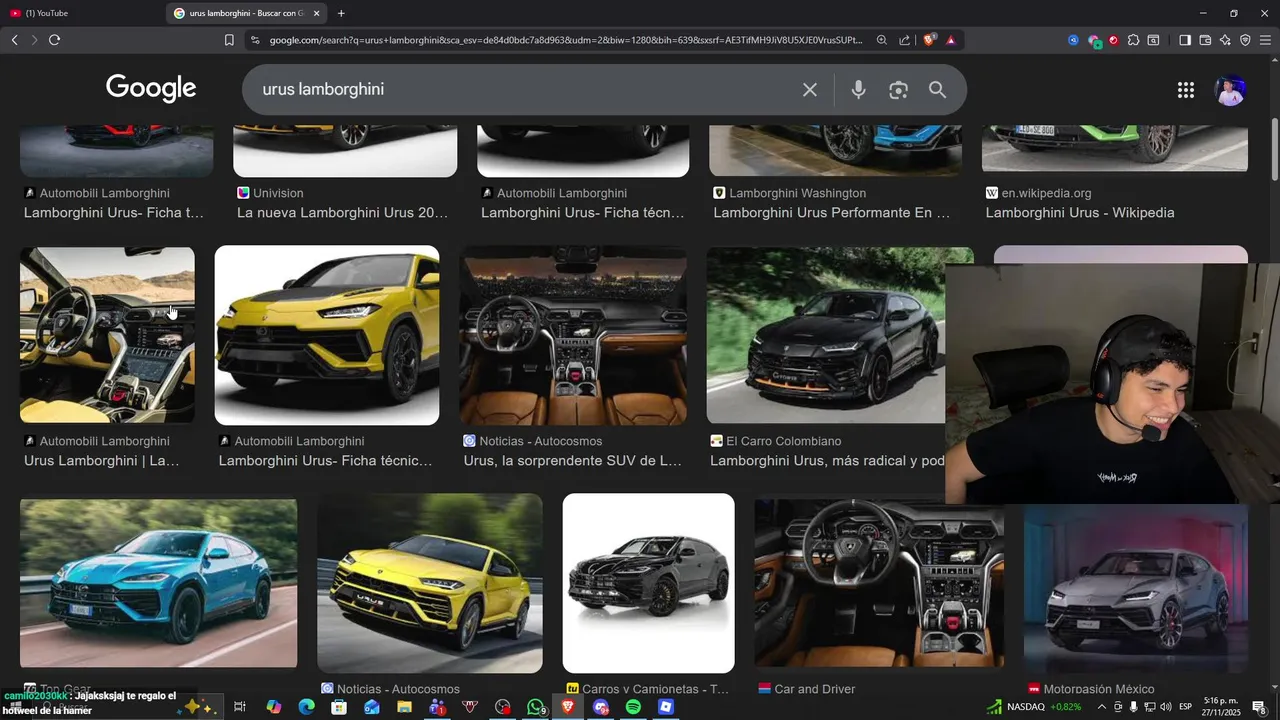View site information icon in address bar
The width and height of the screenshot is (1280, 720).
pos(254,40)
